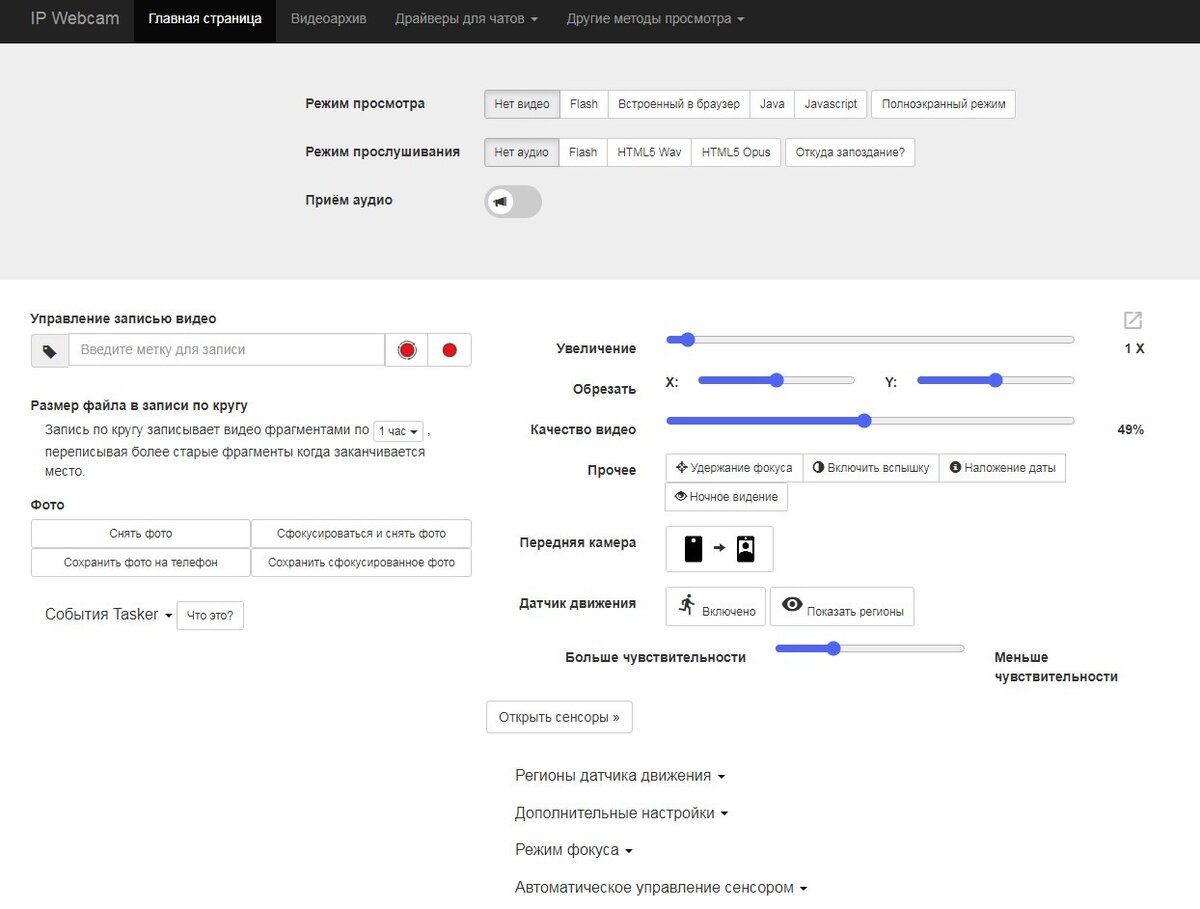This screenshot has width=1200, height=909.
Task: Expand События Tasker dropdown
Action: click(x=109, y=615)
